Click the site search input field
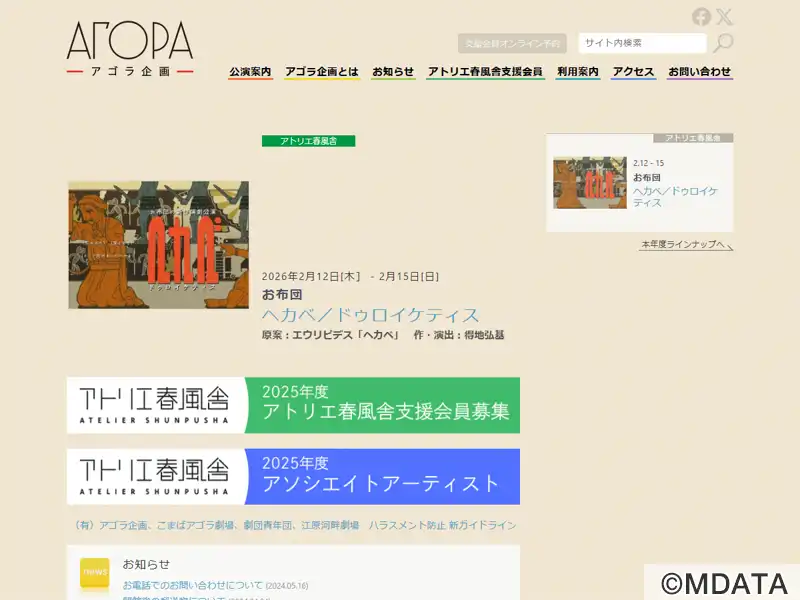 [x=642, y=43]
